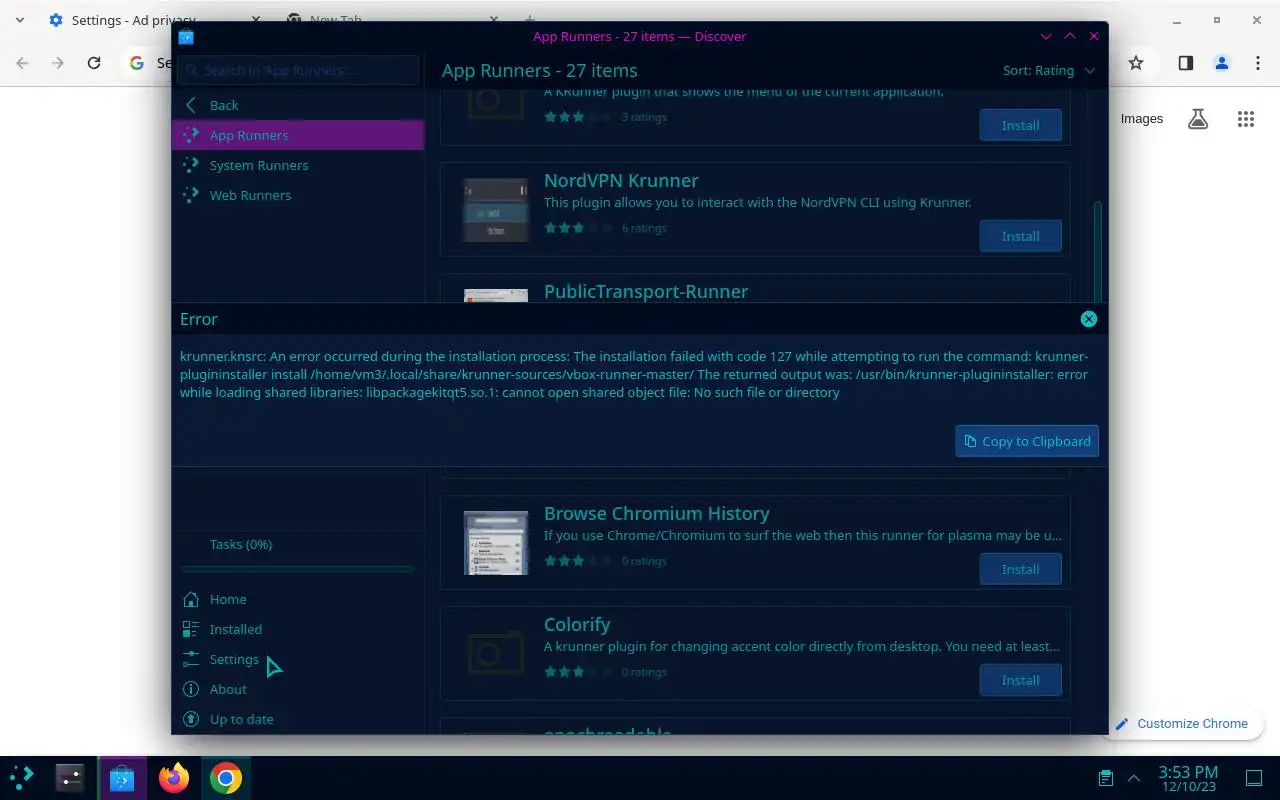Click the Web Runners category icon
The image size is (1280, 800).
(191, 195)
